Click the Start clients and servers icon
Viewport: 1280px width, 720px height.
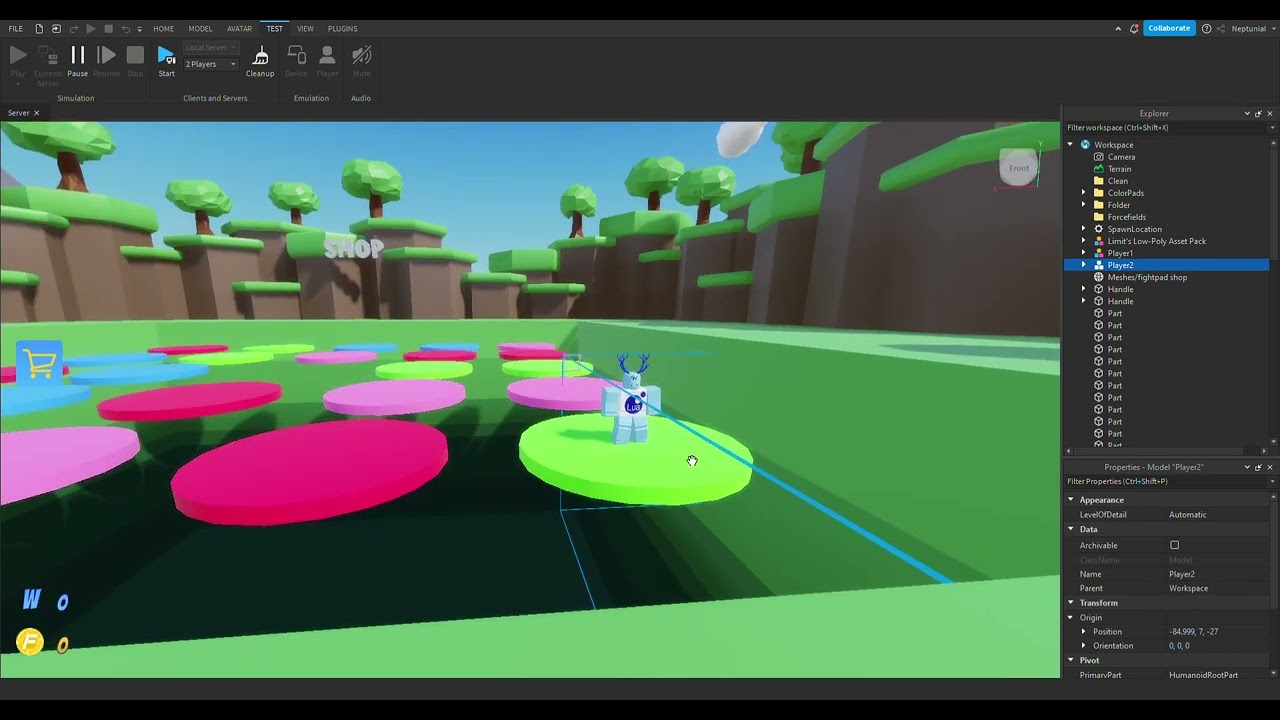[166, 55]
